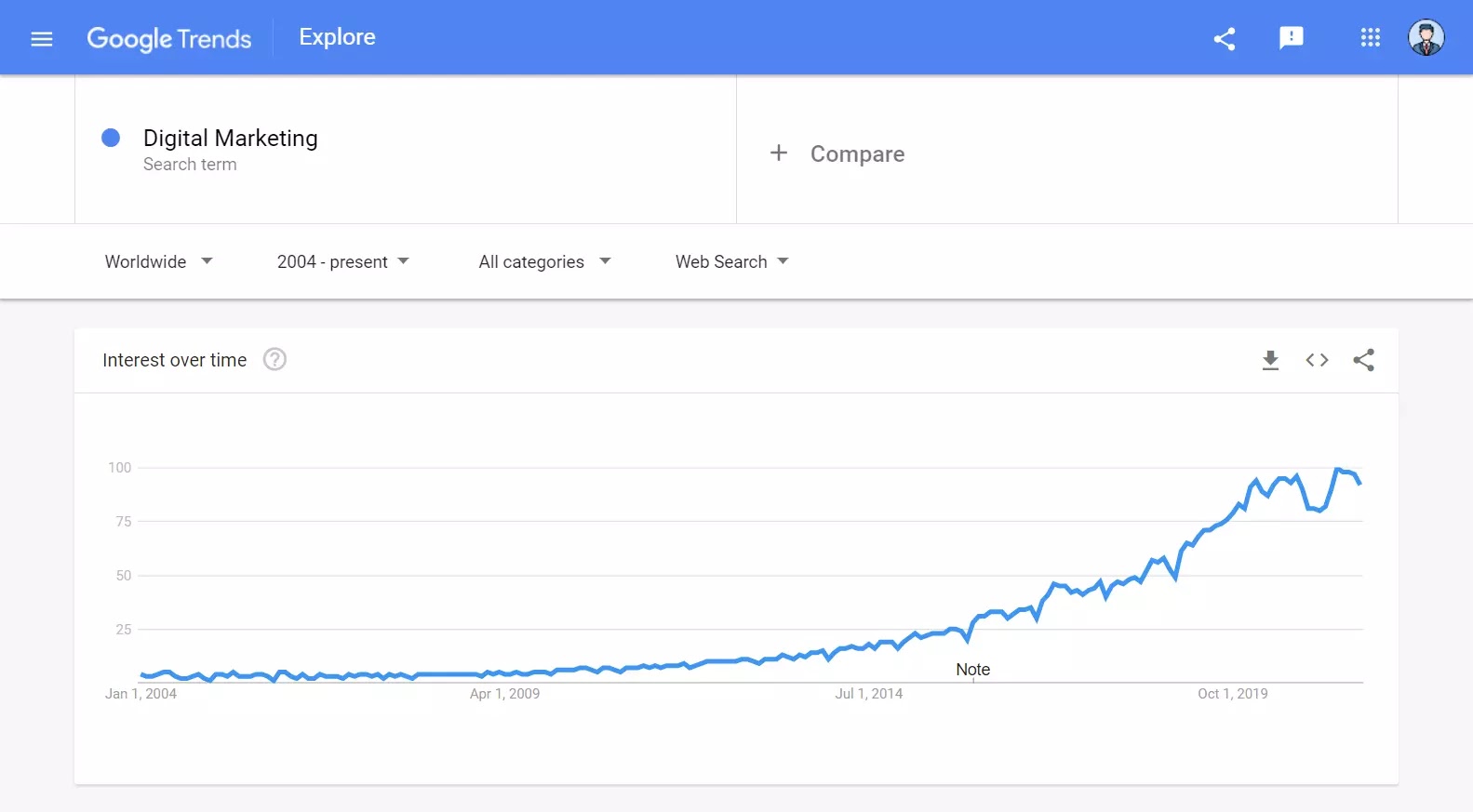Image resolution: width=1473 pixels, height=812 pixels.
Task: Click the account profile avatar
Action: pos(1426,38)
